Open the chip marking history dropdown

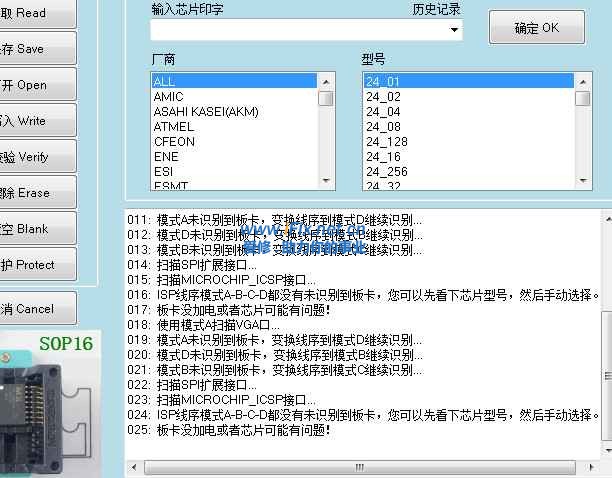coord(455,31)
